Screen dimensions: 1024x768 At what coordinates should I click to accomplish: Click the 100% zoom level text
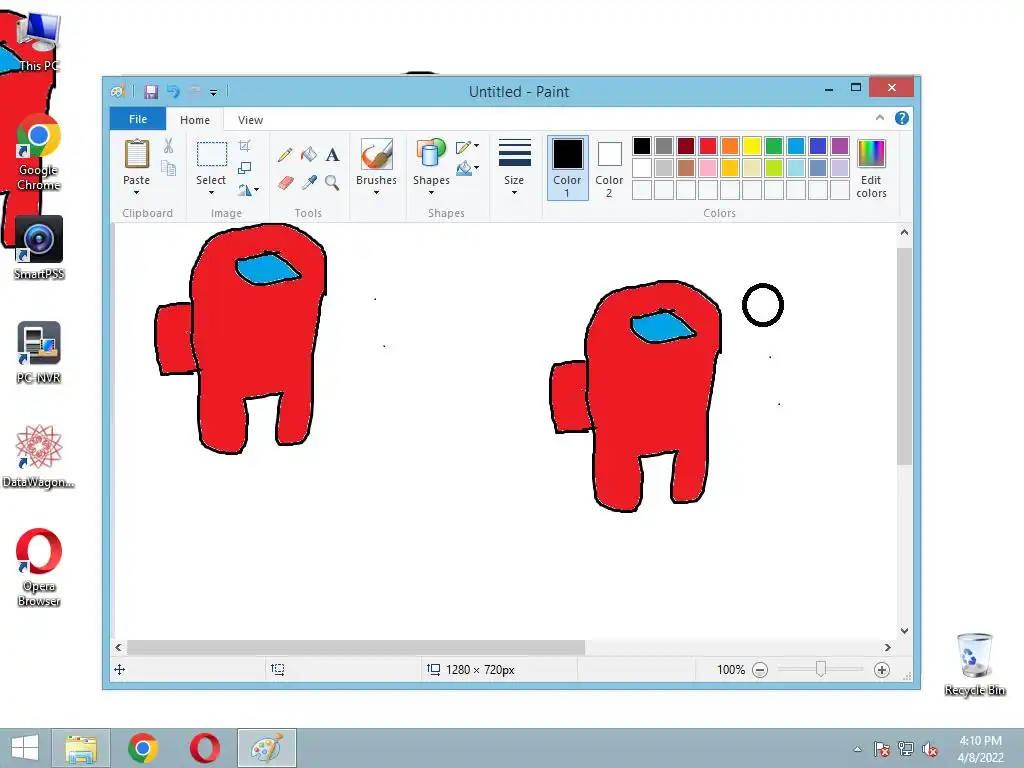tap(731, 670)
